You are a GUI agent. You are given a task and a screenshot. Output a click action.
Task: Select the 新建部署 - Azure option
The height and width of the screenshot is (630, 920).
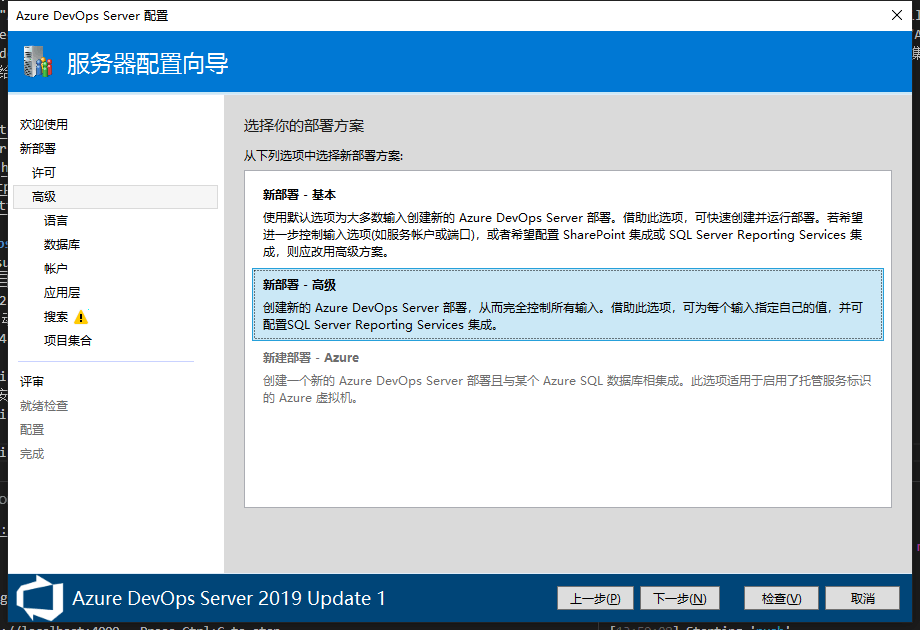tap(567, 377)
